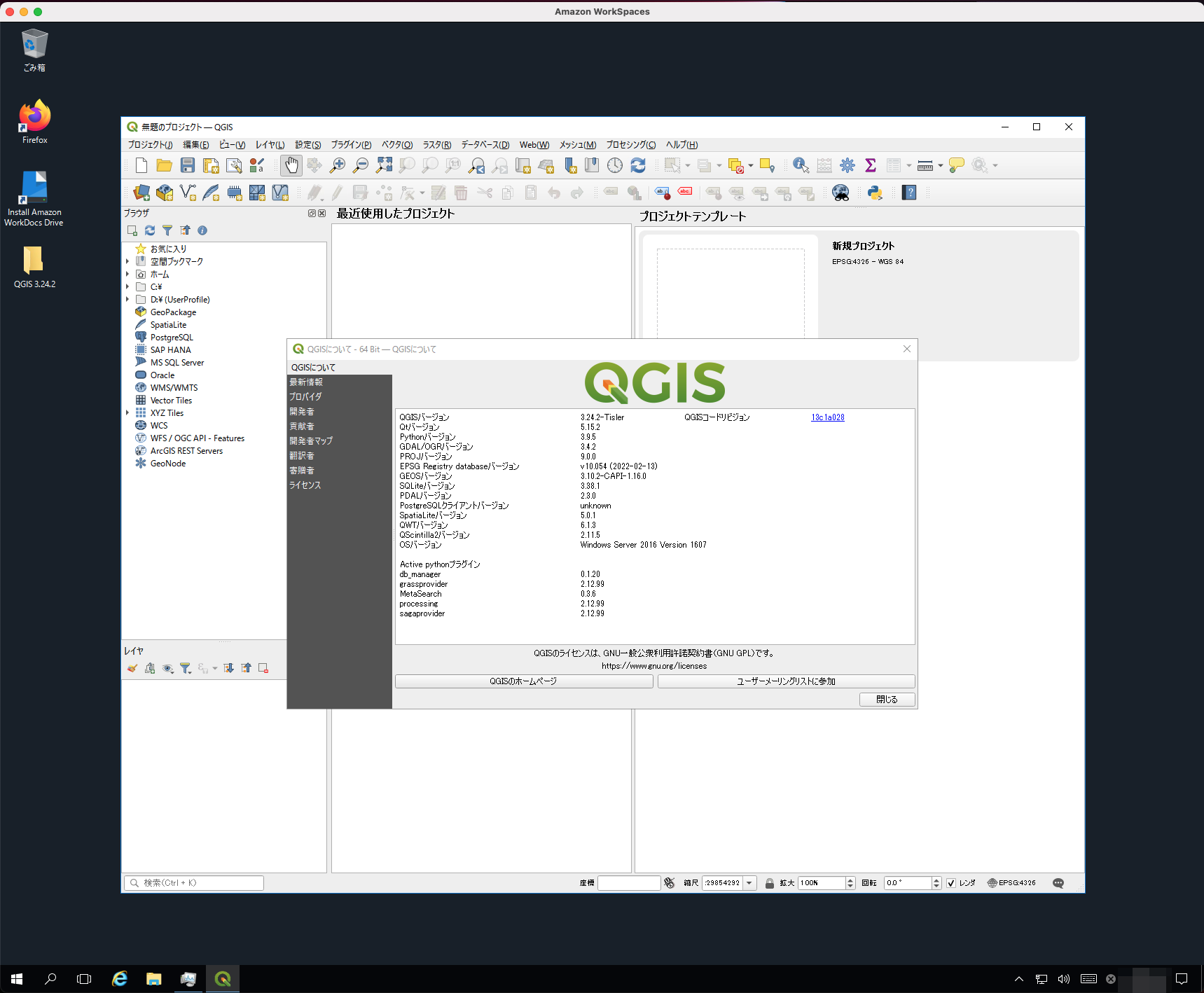The width and height of the screenshot is (1204, 993).
Task: Open dropdown arrow next to measure tool
Action: 941,165
